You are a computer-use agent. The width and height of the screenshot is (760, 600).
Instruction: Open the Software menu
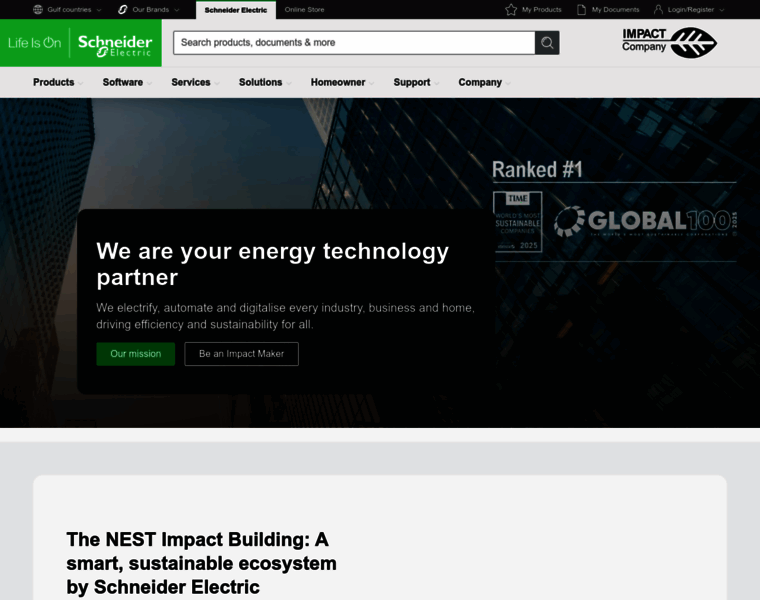pyautogui.click(x=123, y=82)
